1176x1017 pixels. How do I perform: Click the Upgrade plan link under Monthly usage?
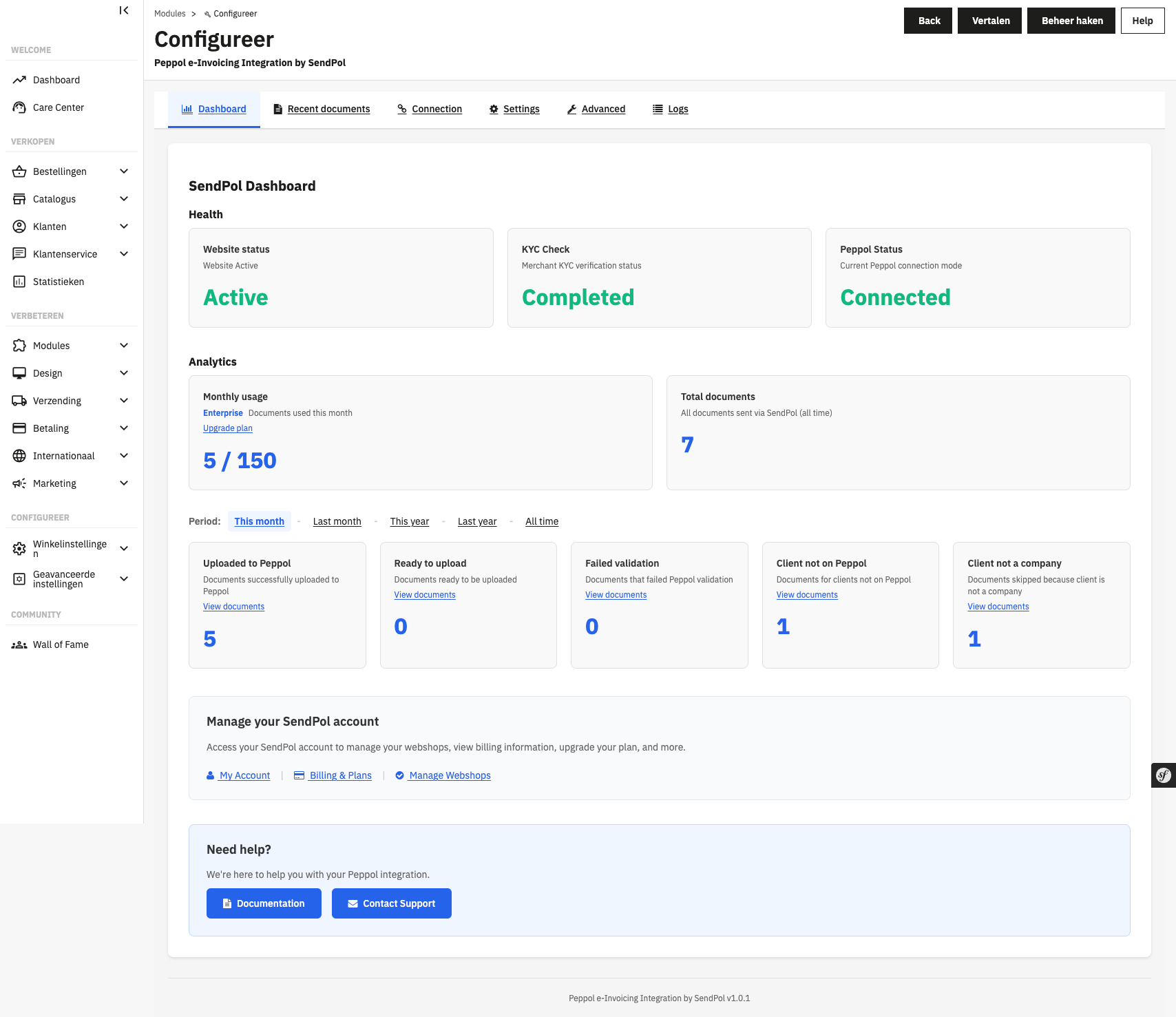(x=227, y=428)
